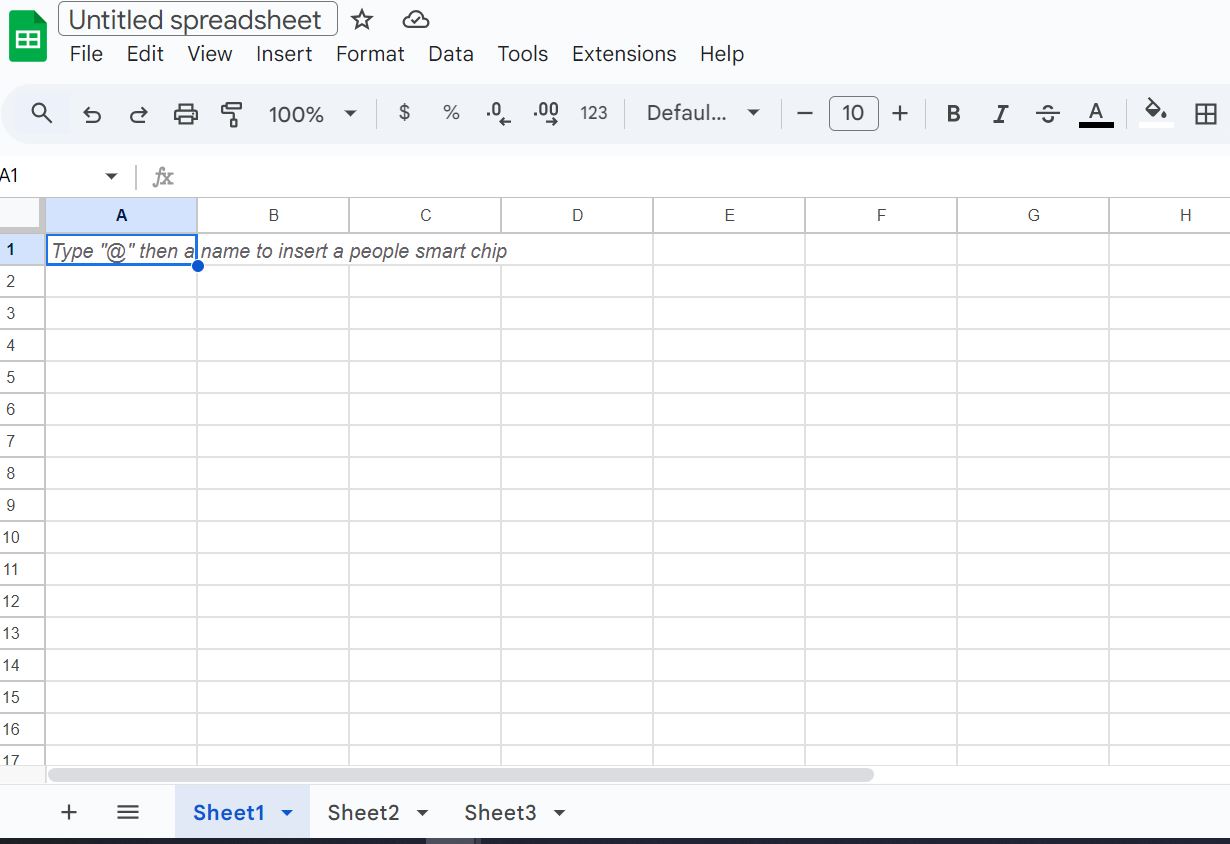Toggle italic formatting
Image resolution: width=1230 pixels, height=844 pixels.
point(1000,114)
